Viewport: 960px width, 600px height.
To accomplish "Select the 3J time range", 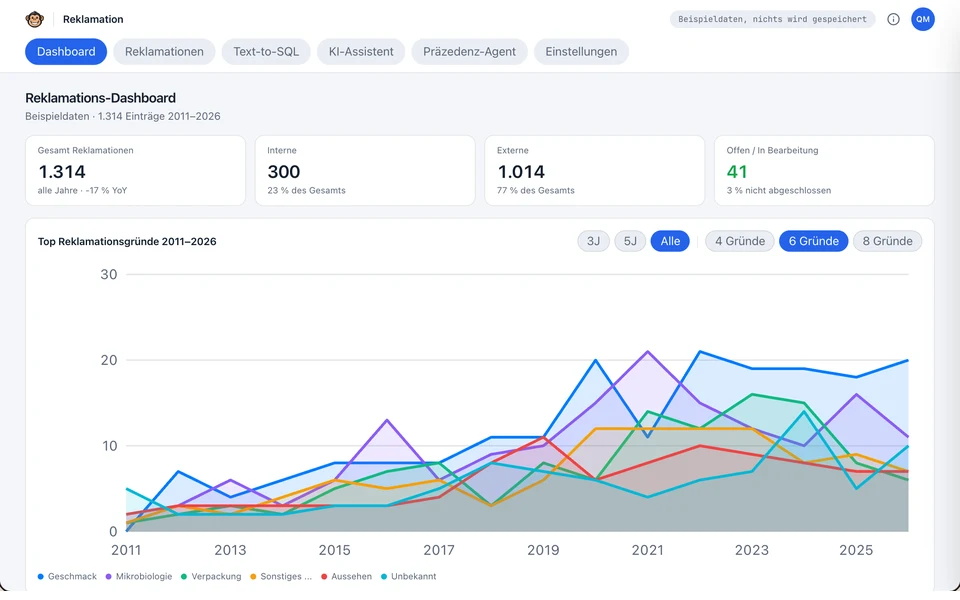I will 593,241.
